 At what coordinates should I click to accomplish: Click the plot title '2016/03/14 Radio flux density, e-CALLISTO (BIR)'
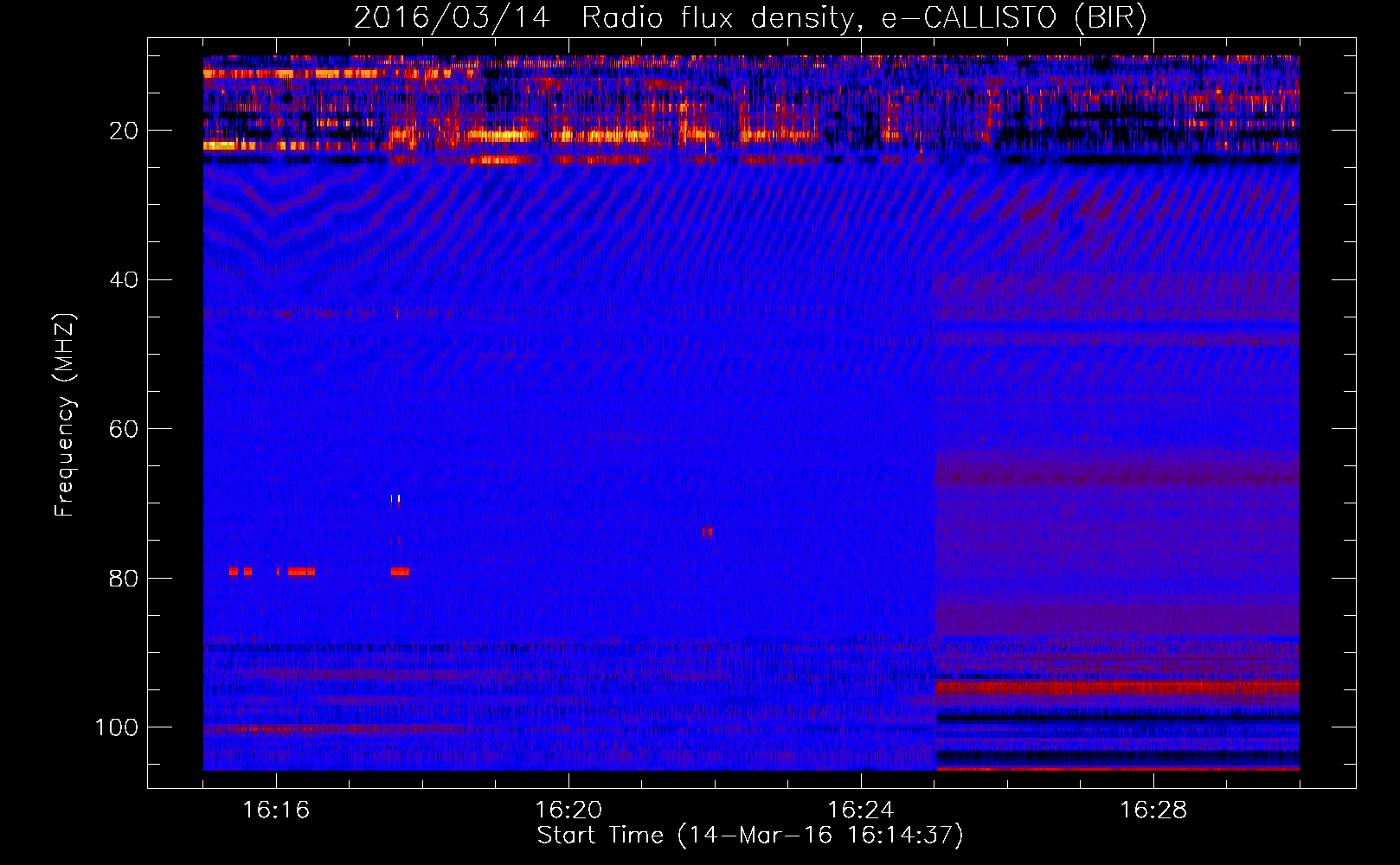click(750, 18)
